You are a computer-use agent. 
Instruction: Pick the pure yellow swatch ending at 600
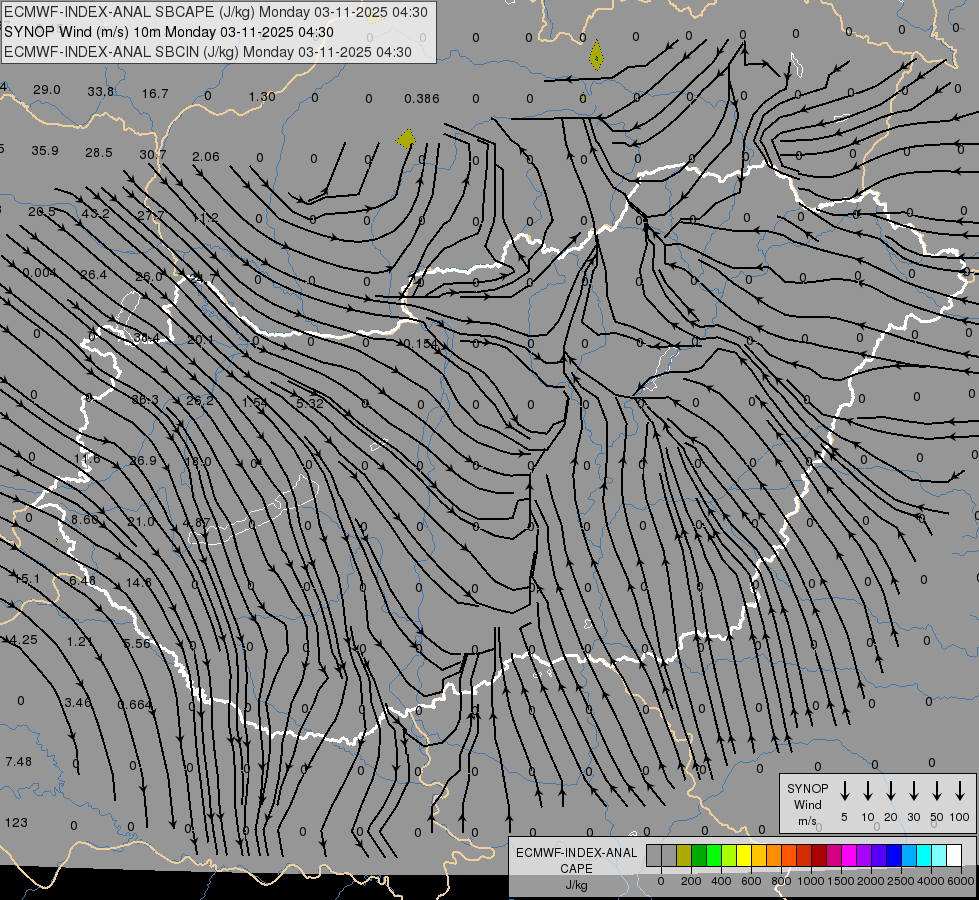pyautogui.click(x=744, y=855)
